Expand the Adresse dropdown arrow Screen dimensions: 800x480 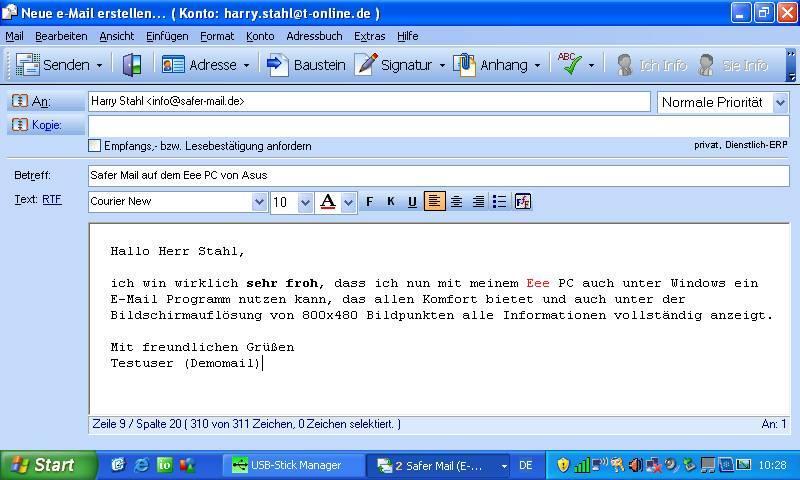247,65
